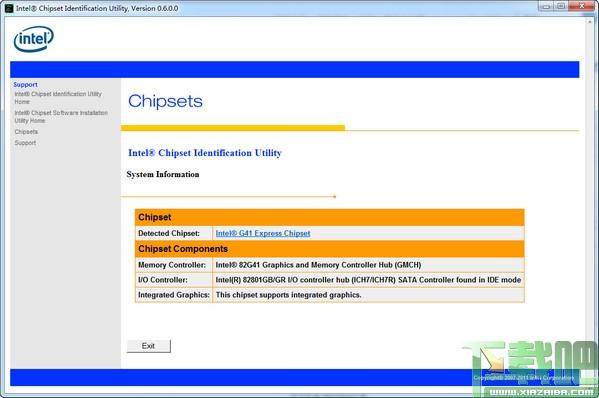
Task: Click Memory Controller label cell
Action: click(x=174, y=265)
